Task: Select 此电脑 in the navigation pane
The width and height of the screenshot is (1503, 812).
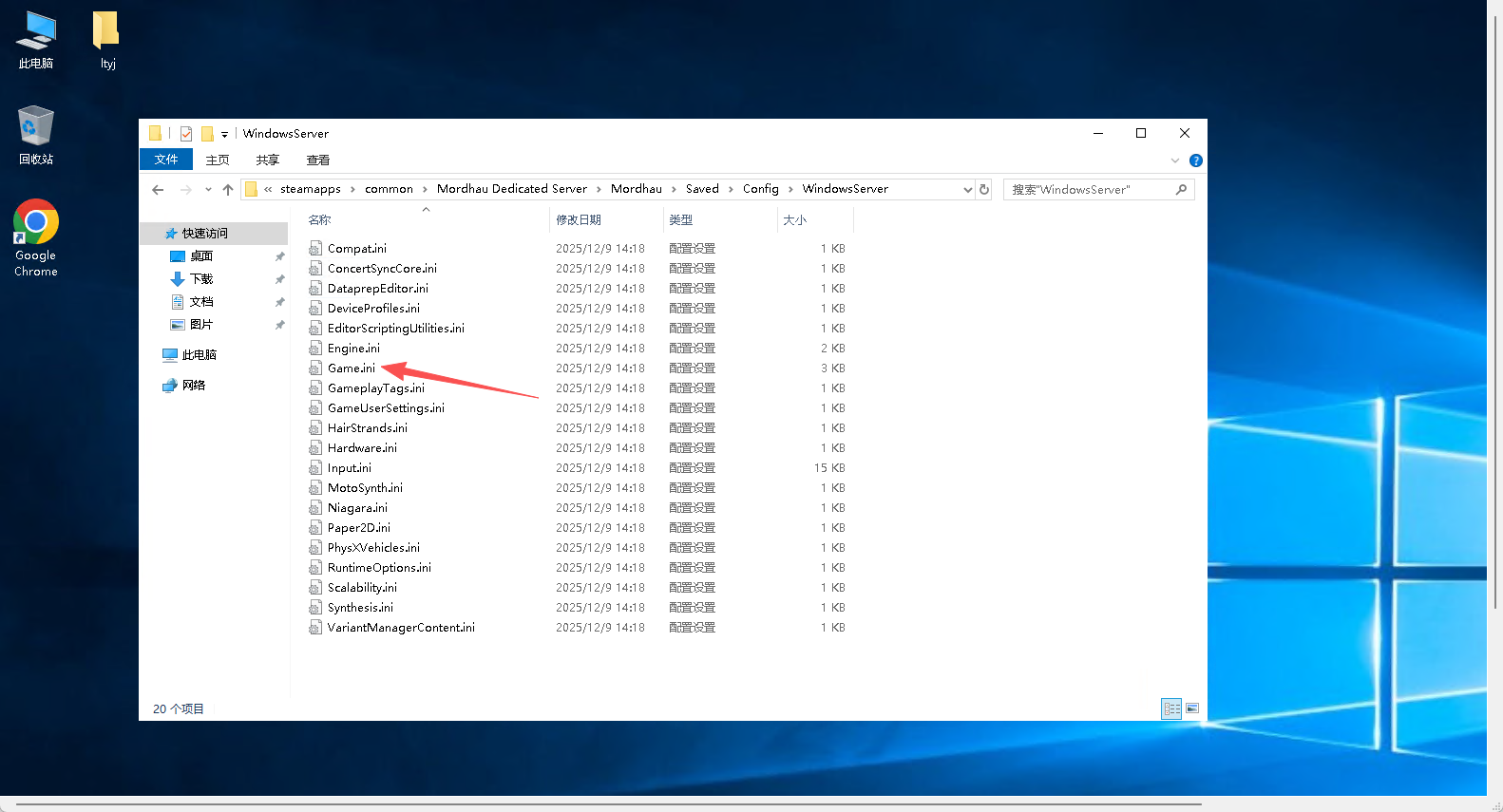Action: click(199, 355)
